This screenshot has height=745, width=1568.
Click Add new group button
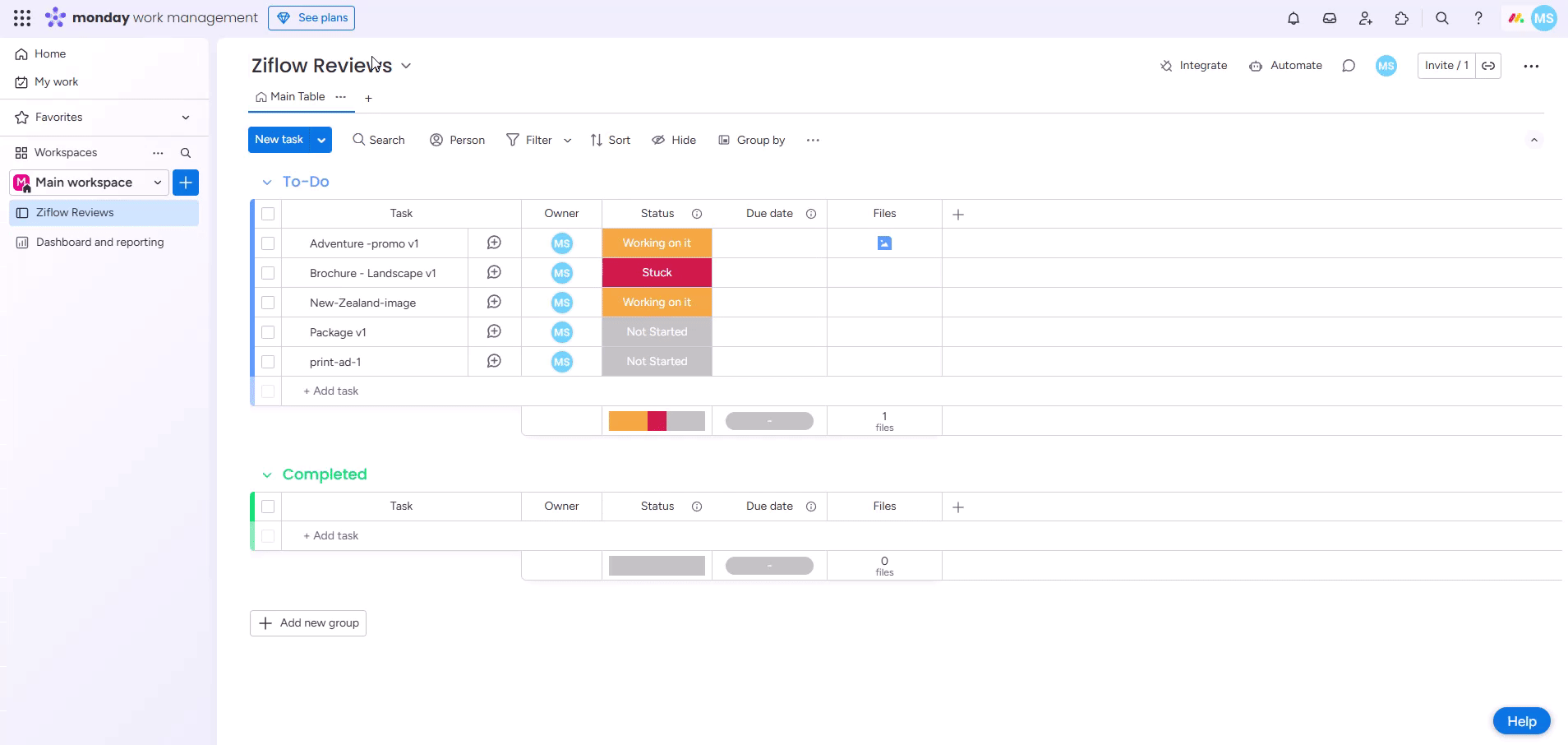click(308, 623)
